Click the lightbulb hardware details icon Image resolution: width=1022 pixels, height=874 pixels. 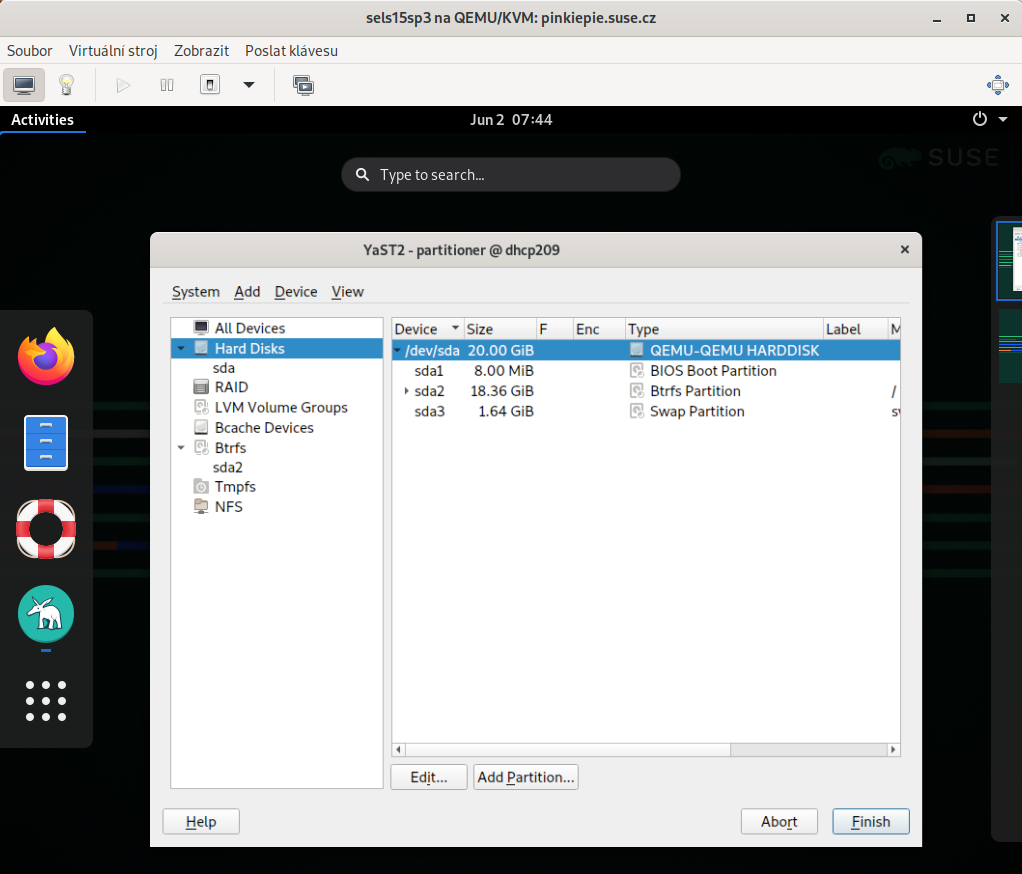click(66, 85)
